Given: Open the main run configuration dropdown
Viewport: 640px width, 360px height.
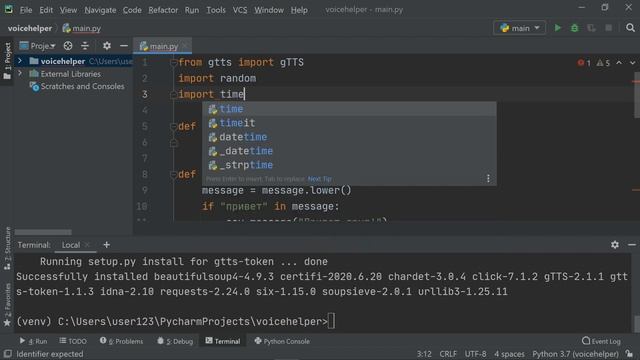Looking at the screenshot, I should pos(520,28).
